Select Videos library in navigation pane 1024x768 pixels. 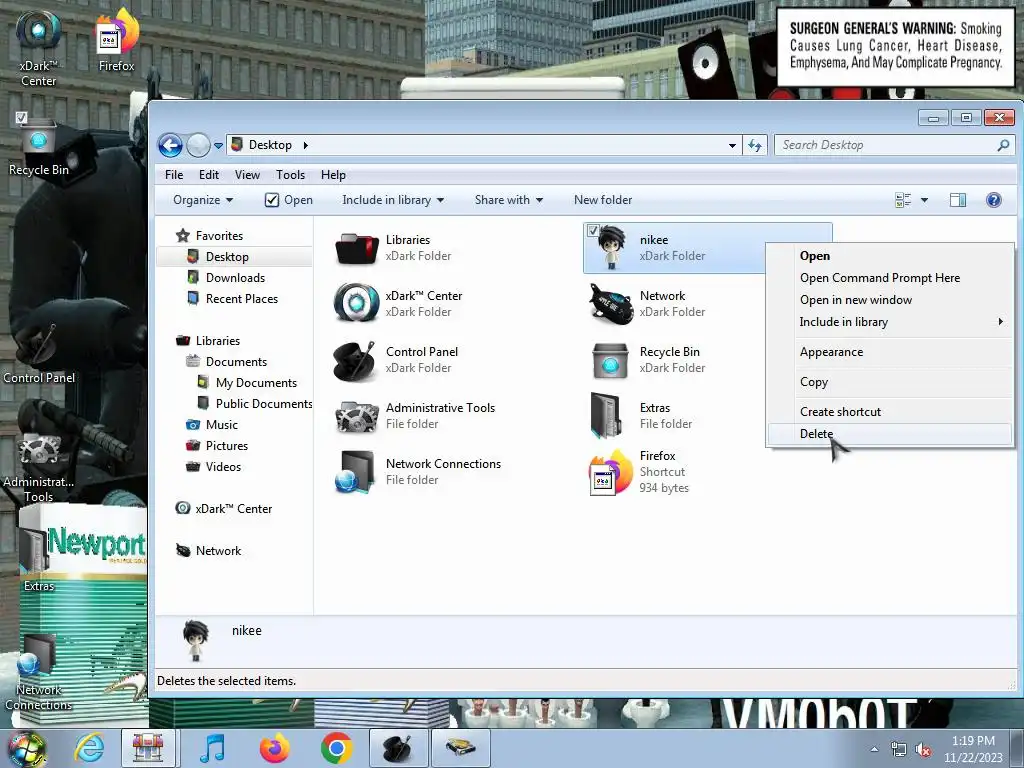(214, 466)
